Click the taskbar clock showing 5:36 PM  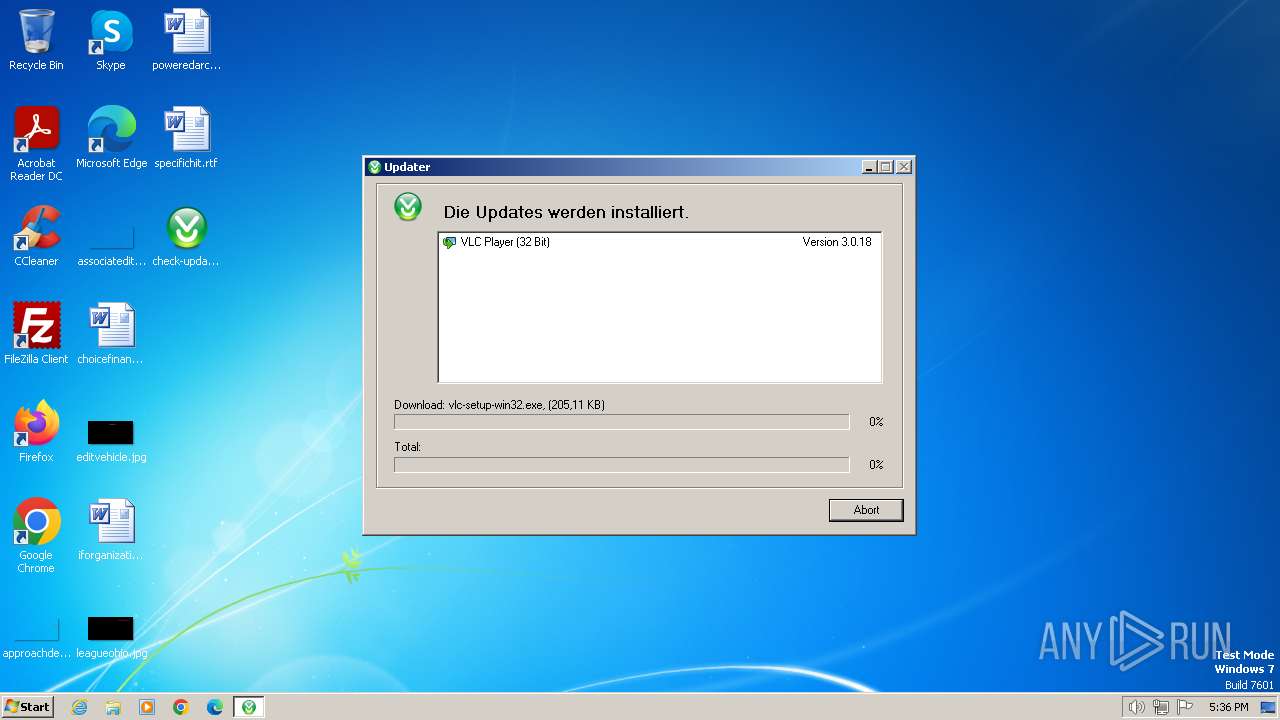click(x=1228, y=707)
